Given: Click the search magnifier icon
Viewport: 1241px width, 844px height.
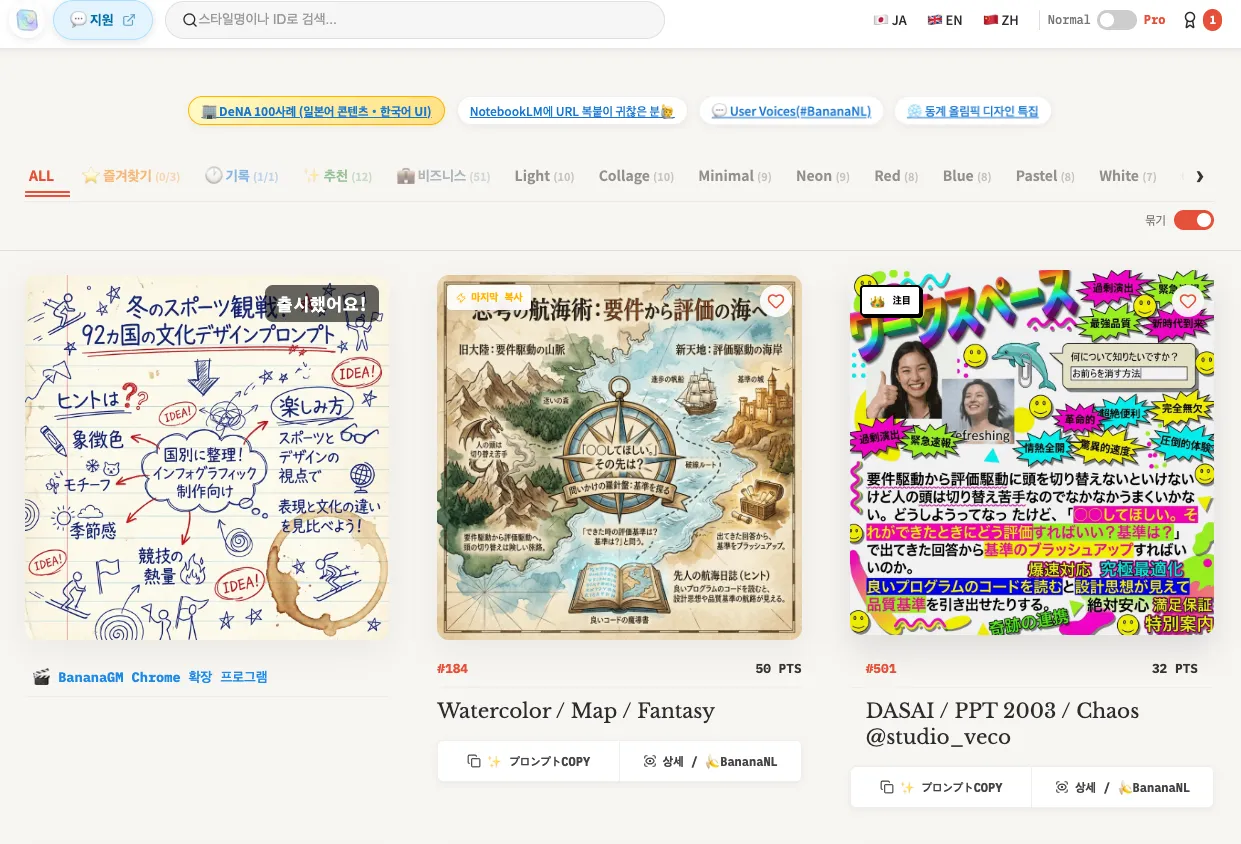Looking at the screenshot, I should [x=189, y=20].
